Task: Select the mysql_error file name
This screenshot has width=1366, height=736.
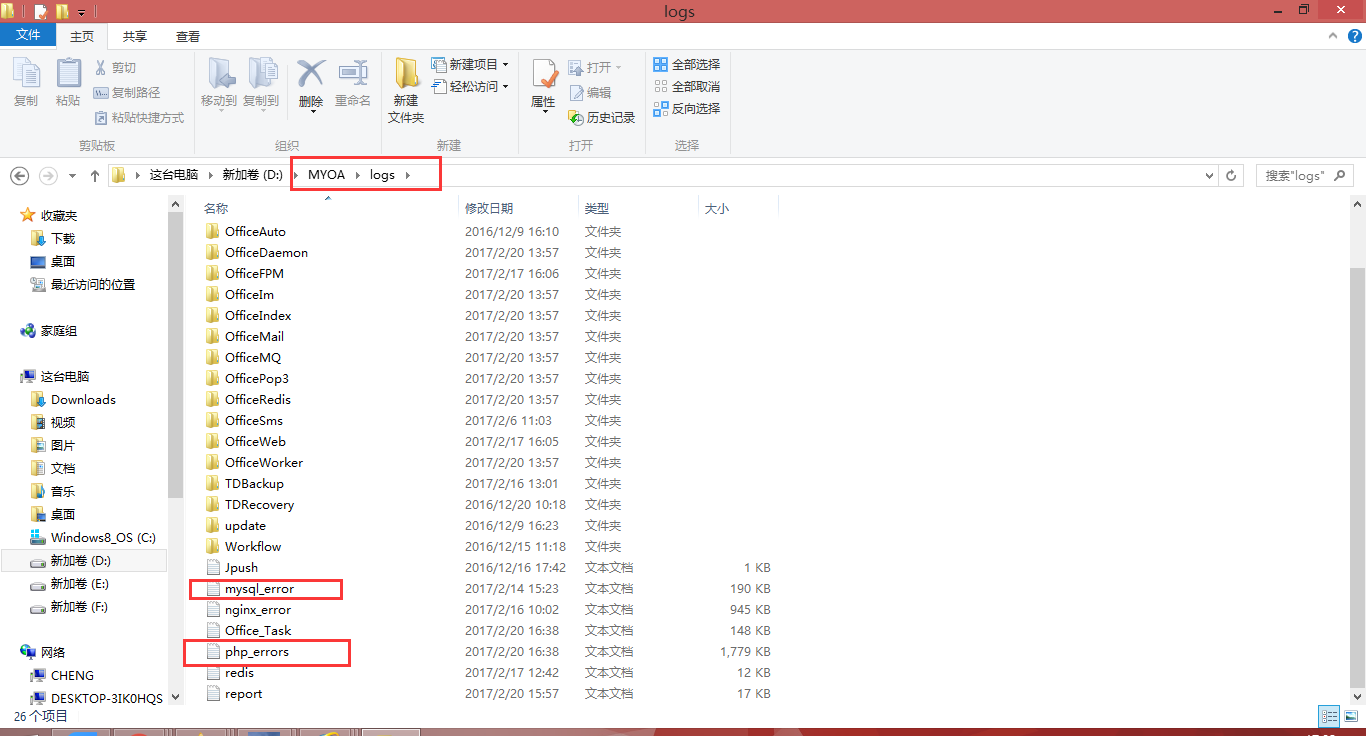Action: (x=259, y=588)
